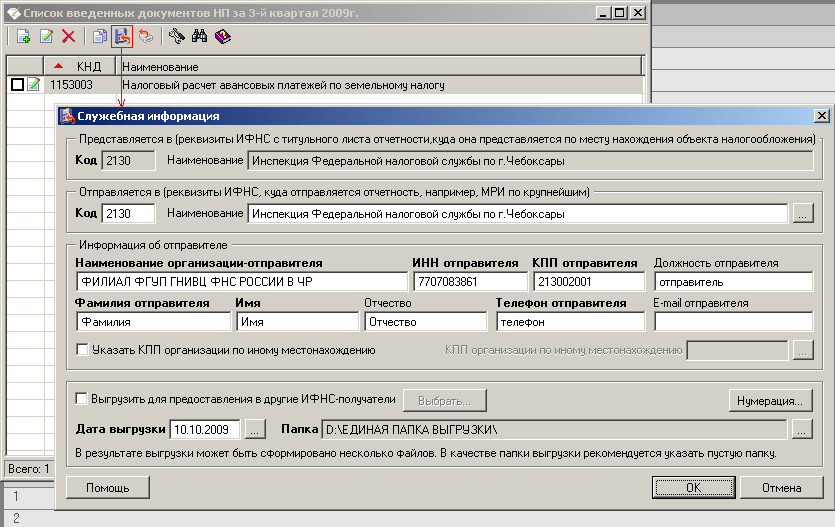Click the Имя field
Image resolution: width=835 pixels, height=527 pixels.
(x=298, y=322)
